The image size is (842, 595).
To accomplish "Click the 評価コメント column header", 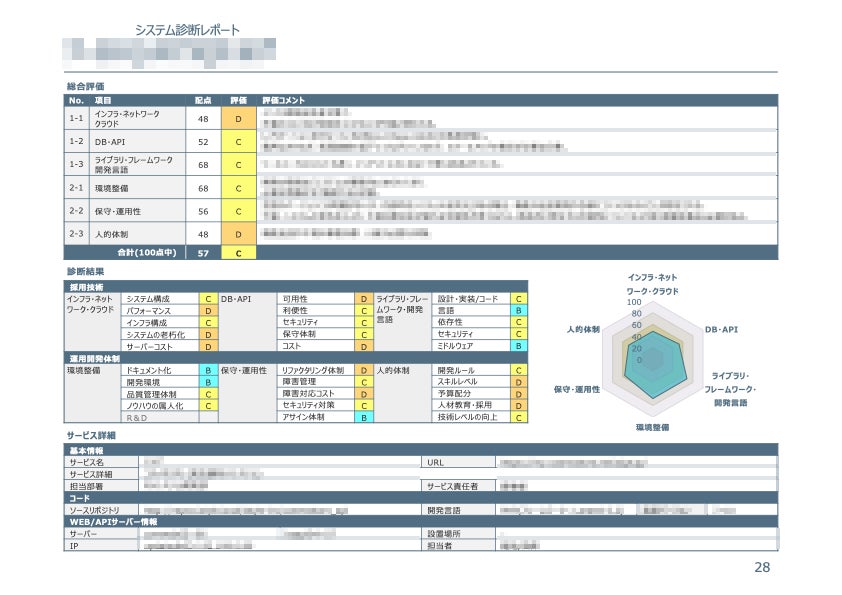I will tap(284, 100).
